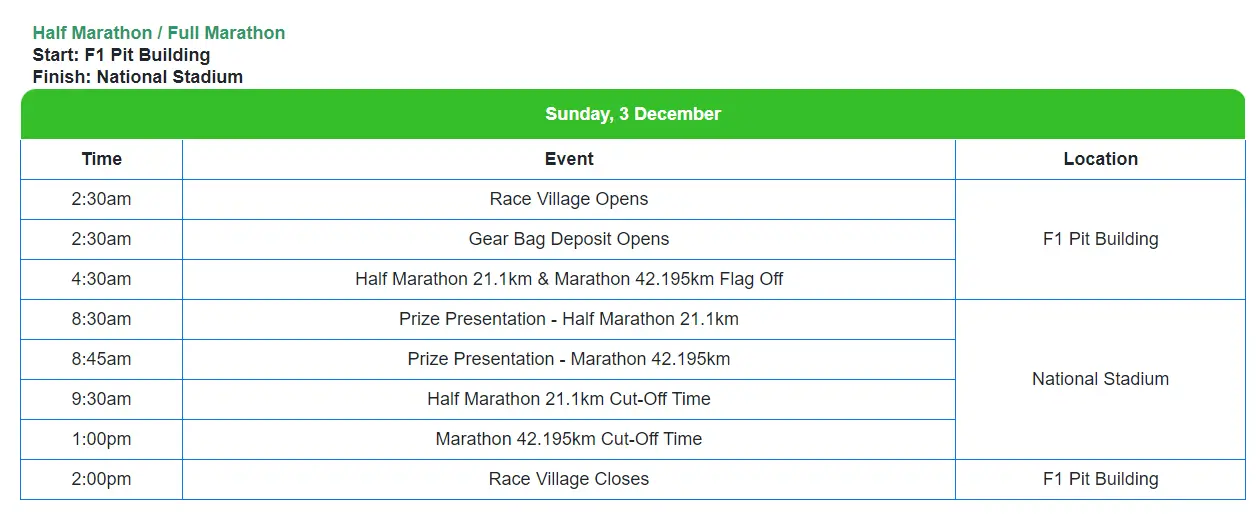Viewport: 1256px width, 514px height.
Task: Click the F1 Pit Building cell beside Race Village Closes
Action: click(1101, 479)
